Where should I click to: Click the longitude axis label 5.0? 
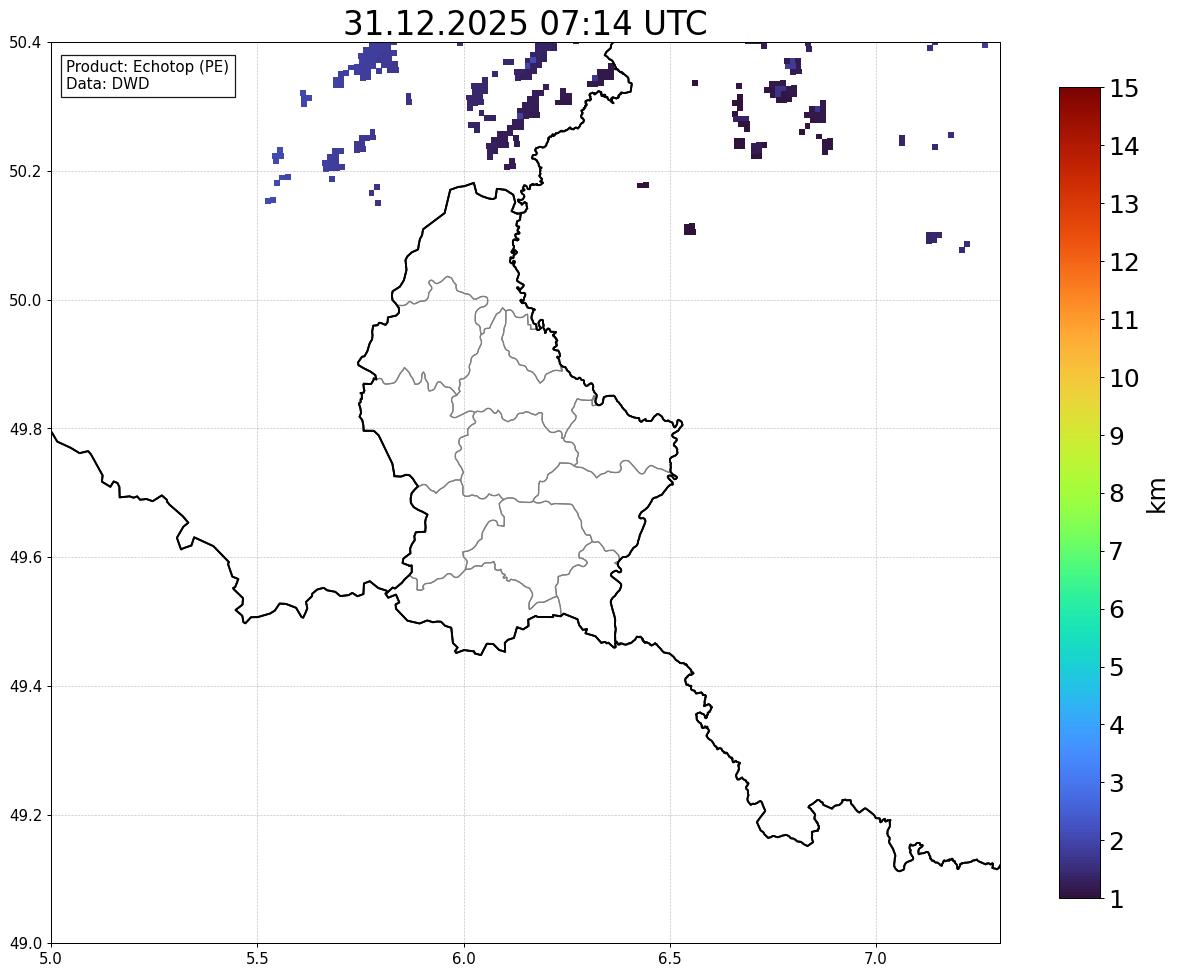click(x=51, y=959)
